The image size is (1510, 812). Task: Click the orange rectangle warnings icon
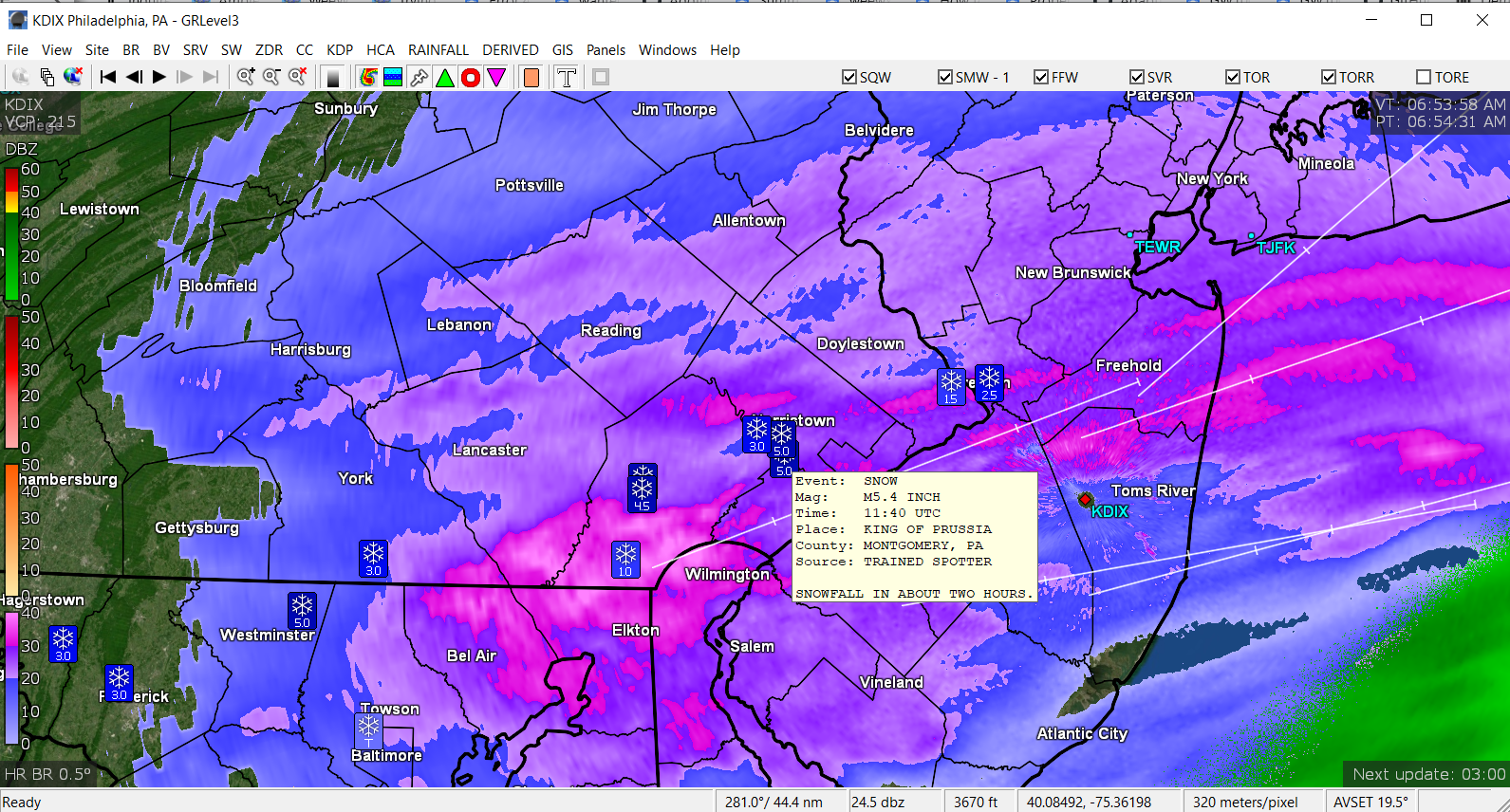click(x=531, y=77)
